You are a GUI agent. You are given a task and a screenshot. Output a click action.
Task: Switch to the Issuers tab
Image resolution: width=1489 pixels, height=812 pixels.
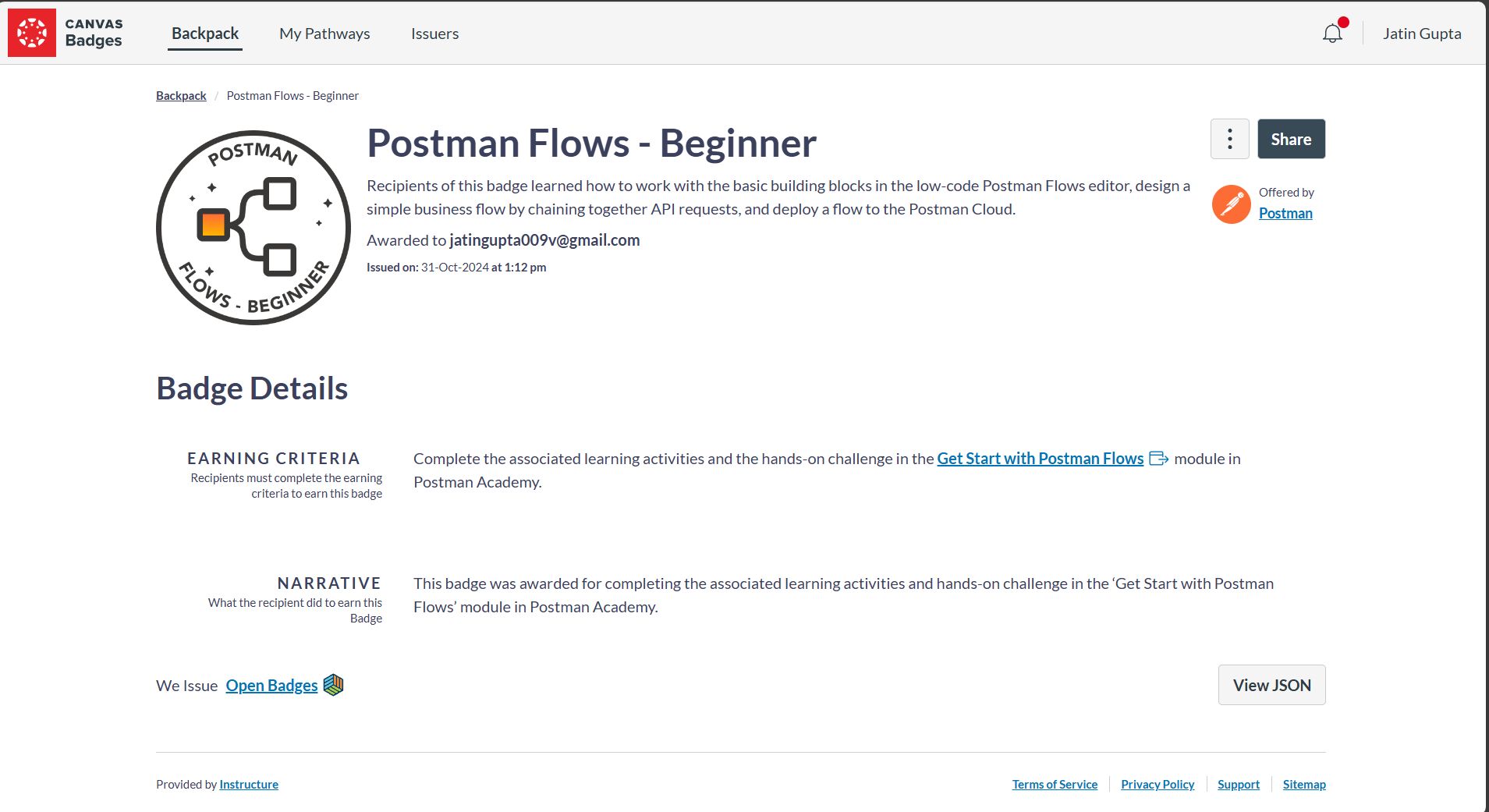click(x=434, y=34)
